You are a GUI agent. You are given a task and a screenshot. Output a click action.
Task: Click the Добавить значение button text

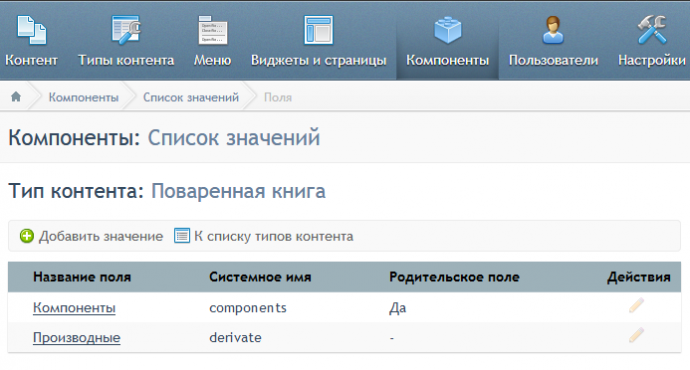[101, 236]
